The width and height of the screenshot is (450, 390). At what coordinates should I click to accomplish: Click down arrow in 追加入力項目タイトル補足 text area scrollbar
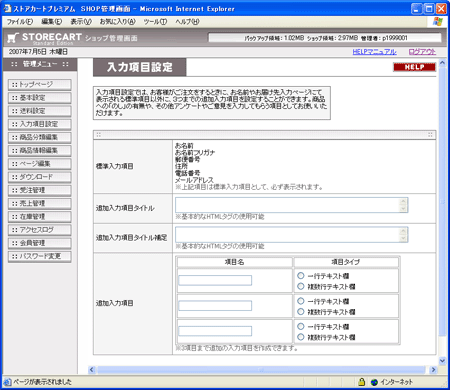coord(403,238)
